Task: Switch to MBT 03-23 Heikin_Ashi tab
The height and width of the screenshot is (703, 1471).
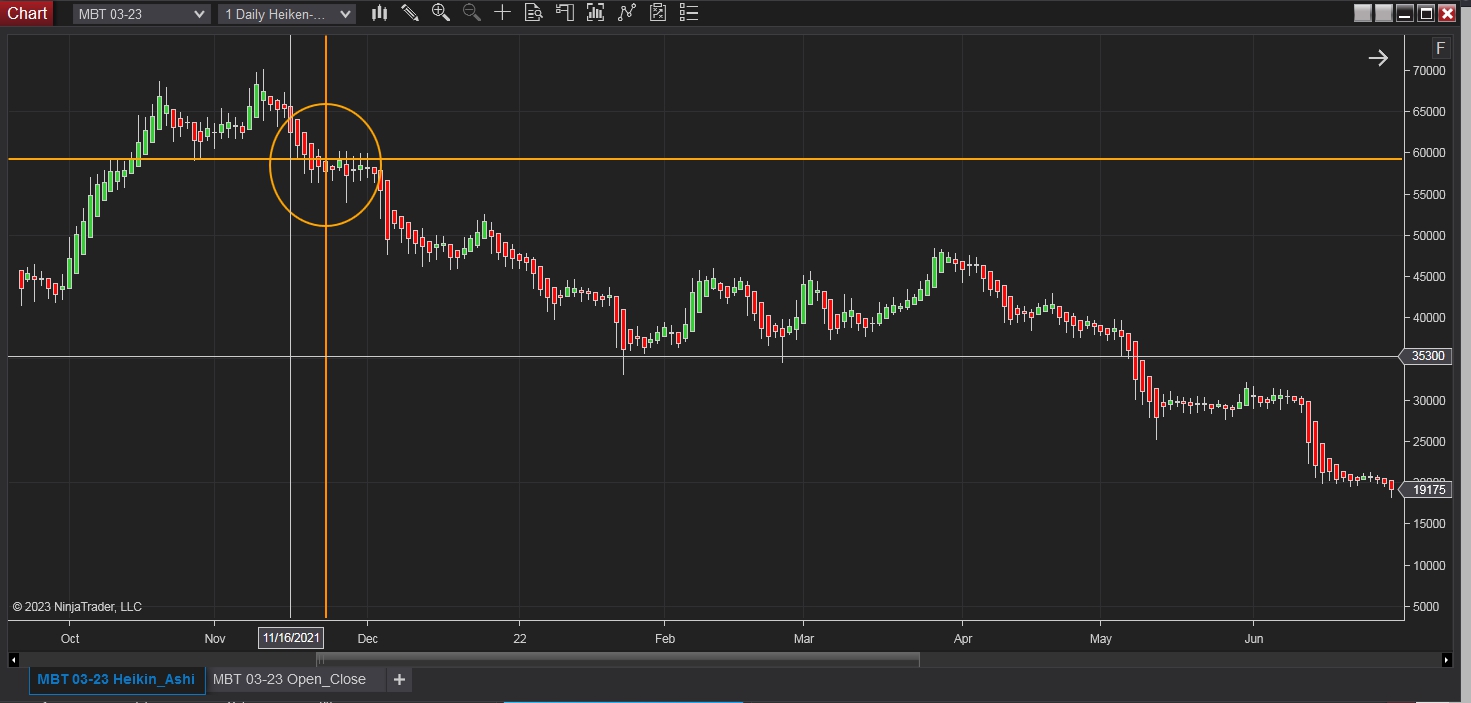Action: (x=116, y=679)
